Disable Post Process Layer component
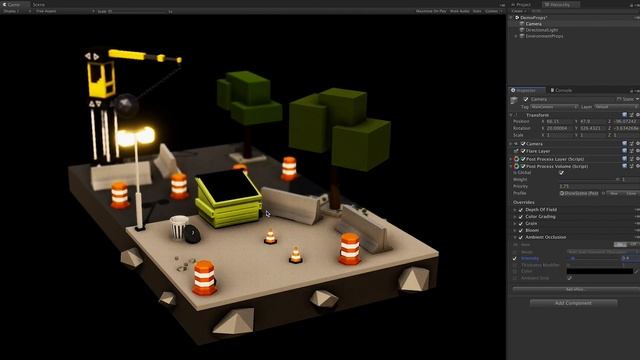 (x=523, y=159)
